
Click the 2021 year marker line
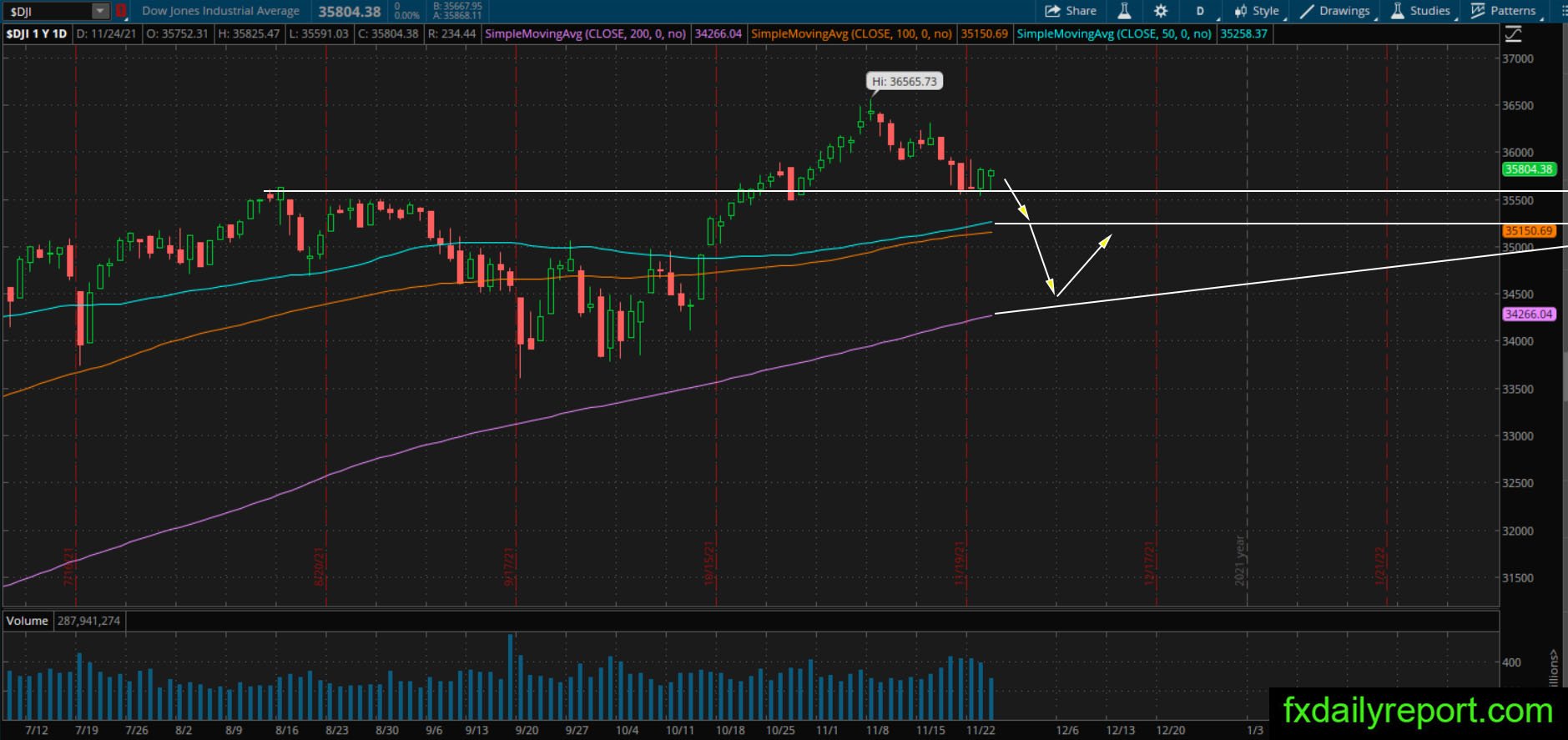click(x=1240, y=560)
